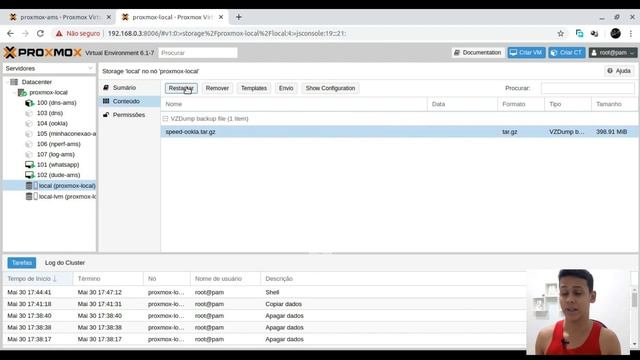Screen dimensions: 640x360
Task: Open the Sumário section
Action: pos(129,88)
